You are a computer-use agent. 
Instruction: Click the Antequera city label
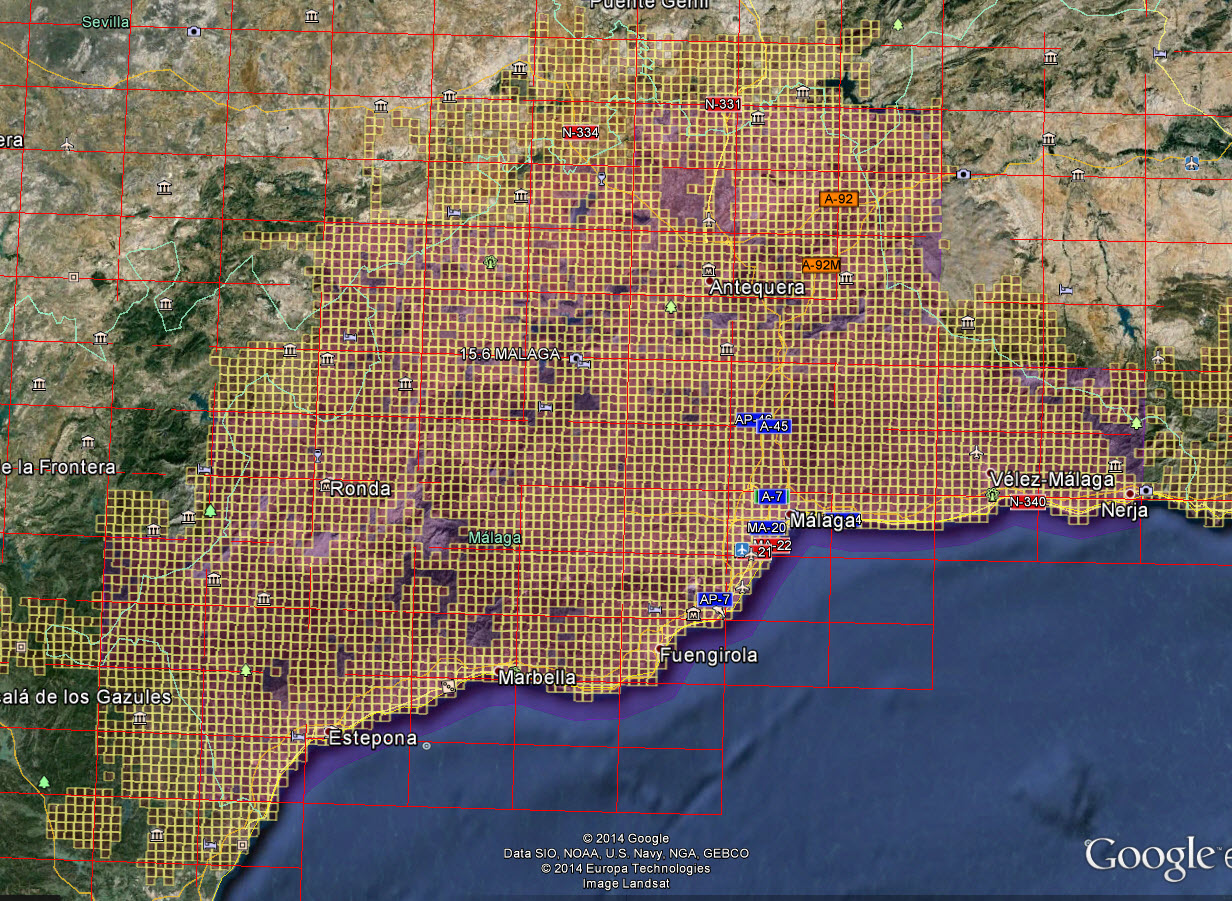point(757,287)
